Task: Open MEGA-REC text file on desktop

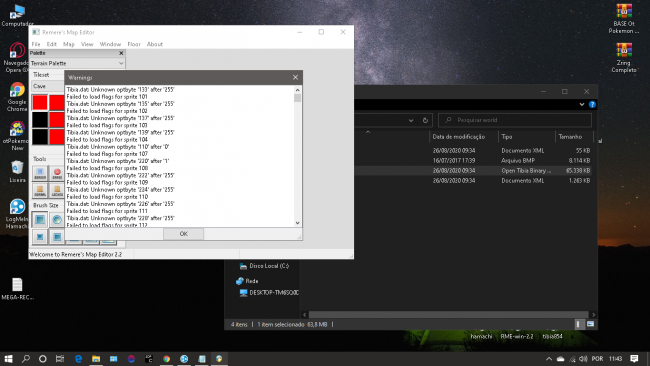Action: click(17, 289)
